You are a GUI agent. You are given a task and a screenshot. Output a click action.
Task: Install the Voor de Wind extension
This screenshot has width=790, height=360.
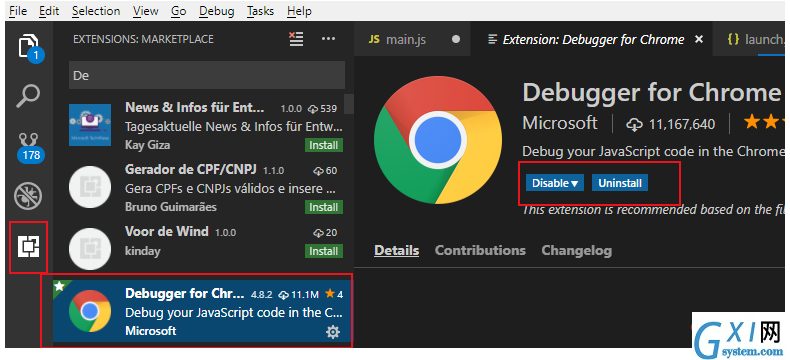(x=323, y=251)
